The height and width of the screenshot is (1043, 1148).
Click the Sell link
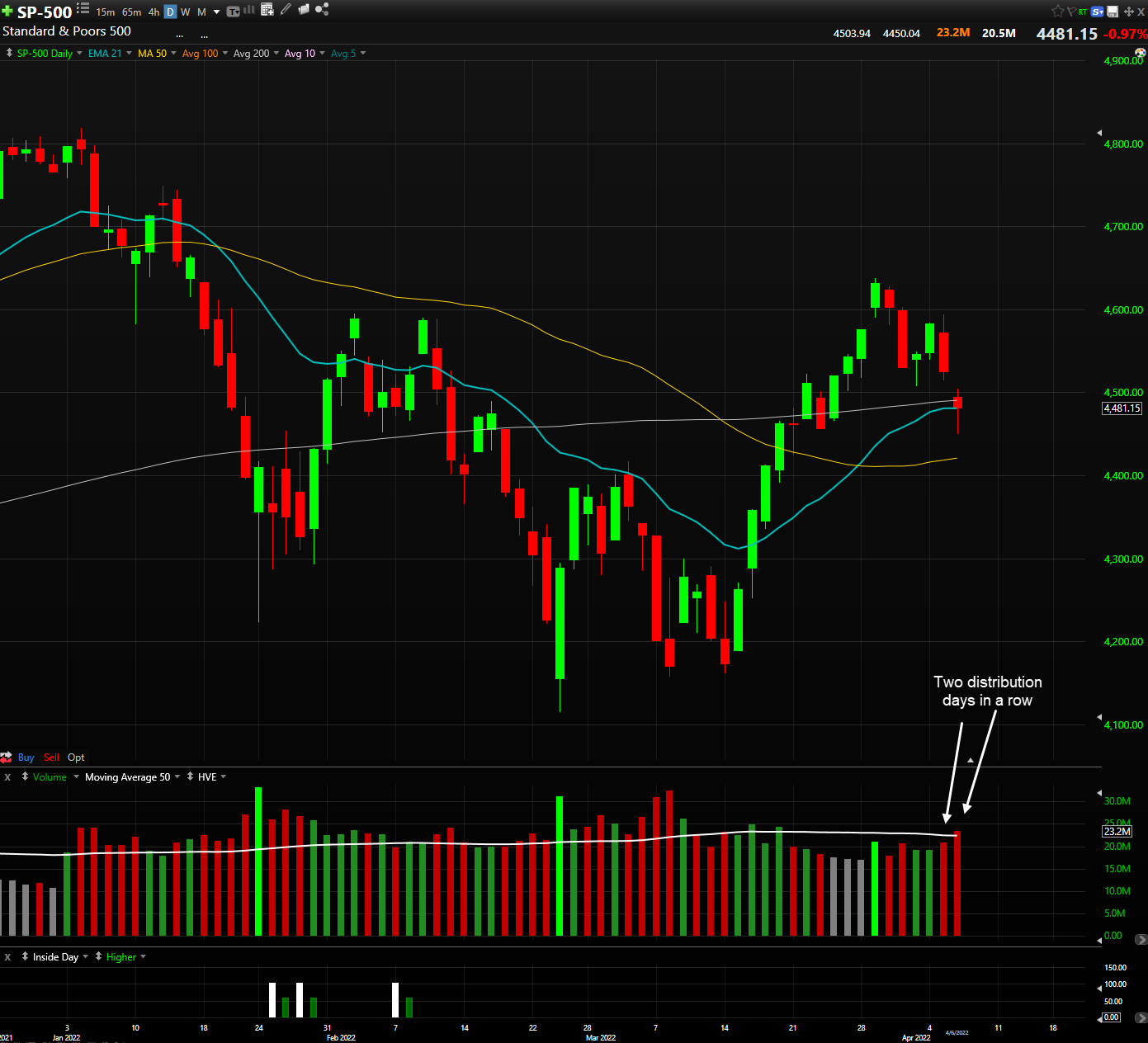point(51,757)
